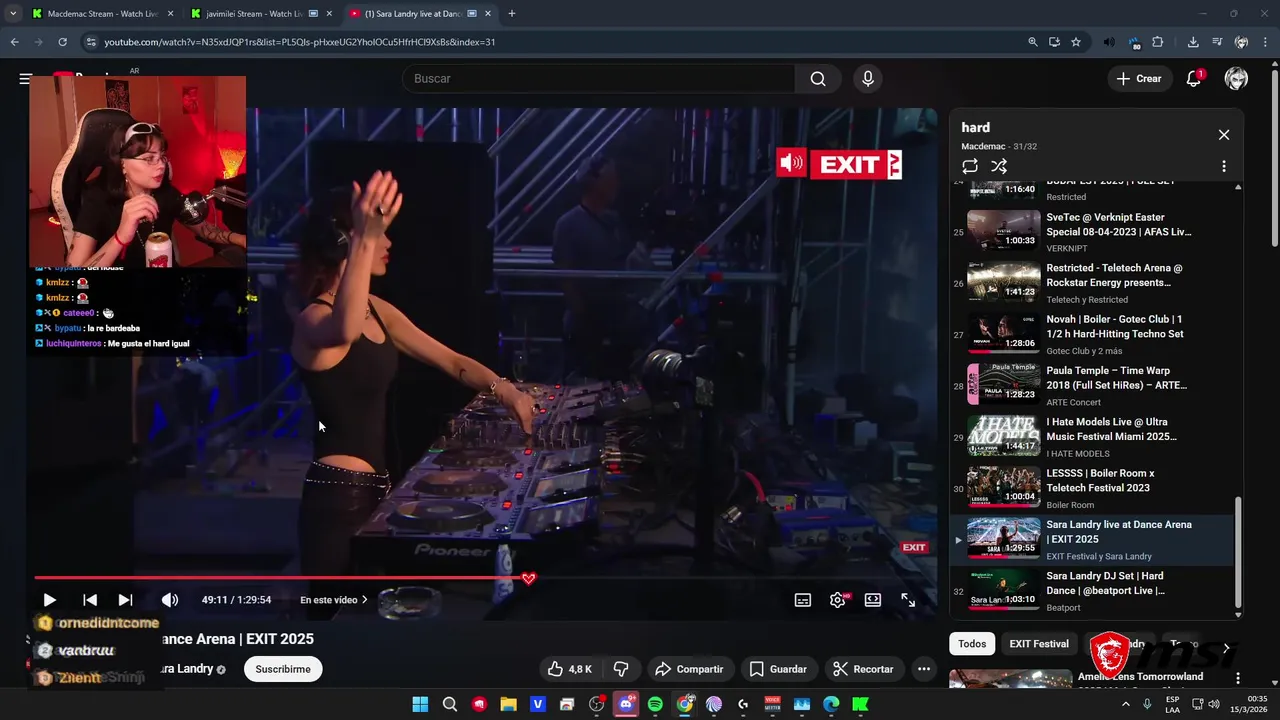1280x720 pixels.
Task: Subscribe with the Suscribirme button
Action: pyautogui.click(x=283, y=669)
